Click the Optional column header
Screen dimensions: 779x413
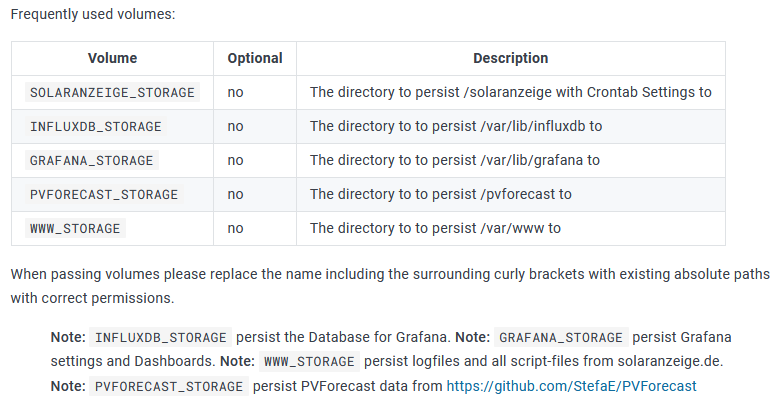(255, 58)
